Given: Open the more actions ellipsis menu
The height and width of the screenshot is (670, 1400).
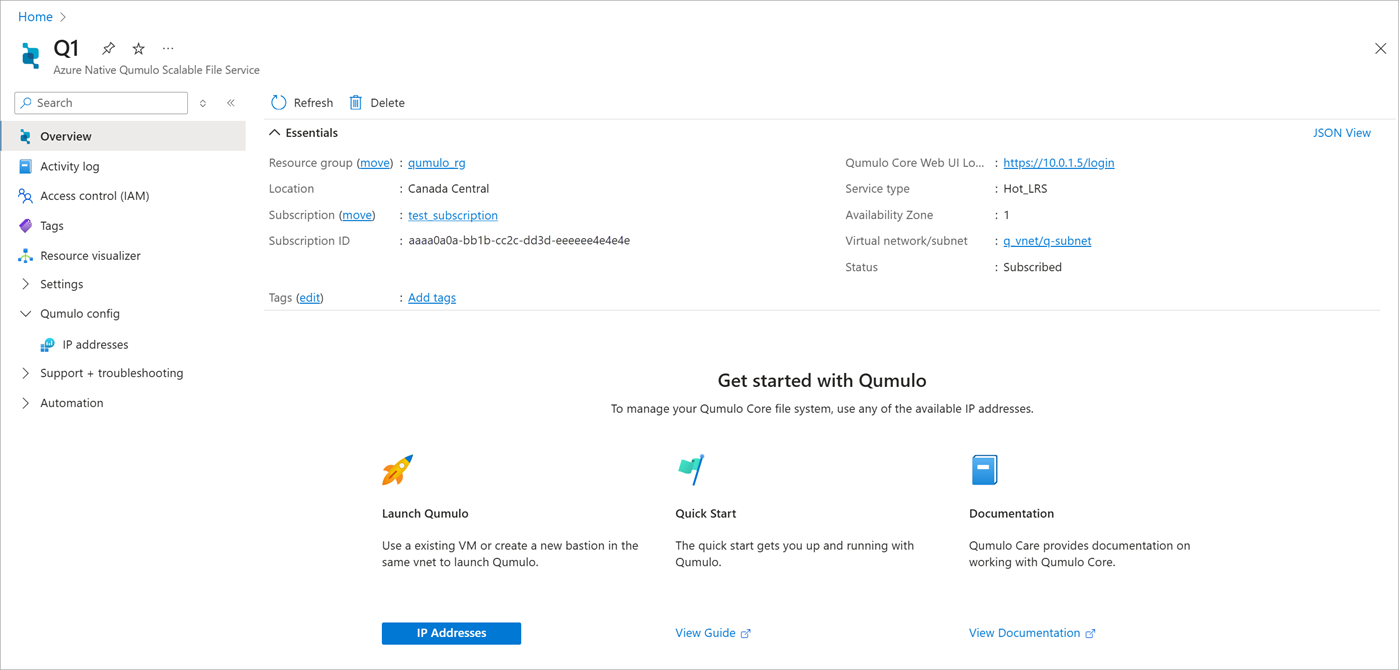Looking at the screenshot, I should click(168, 47).
